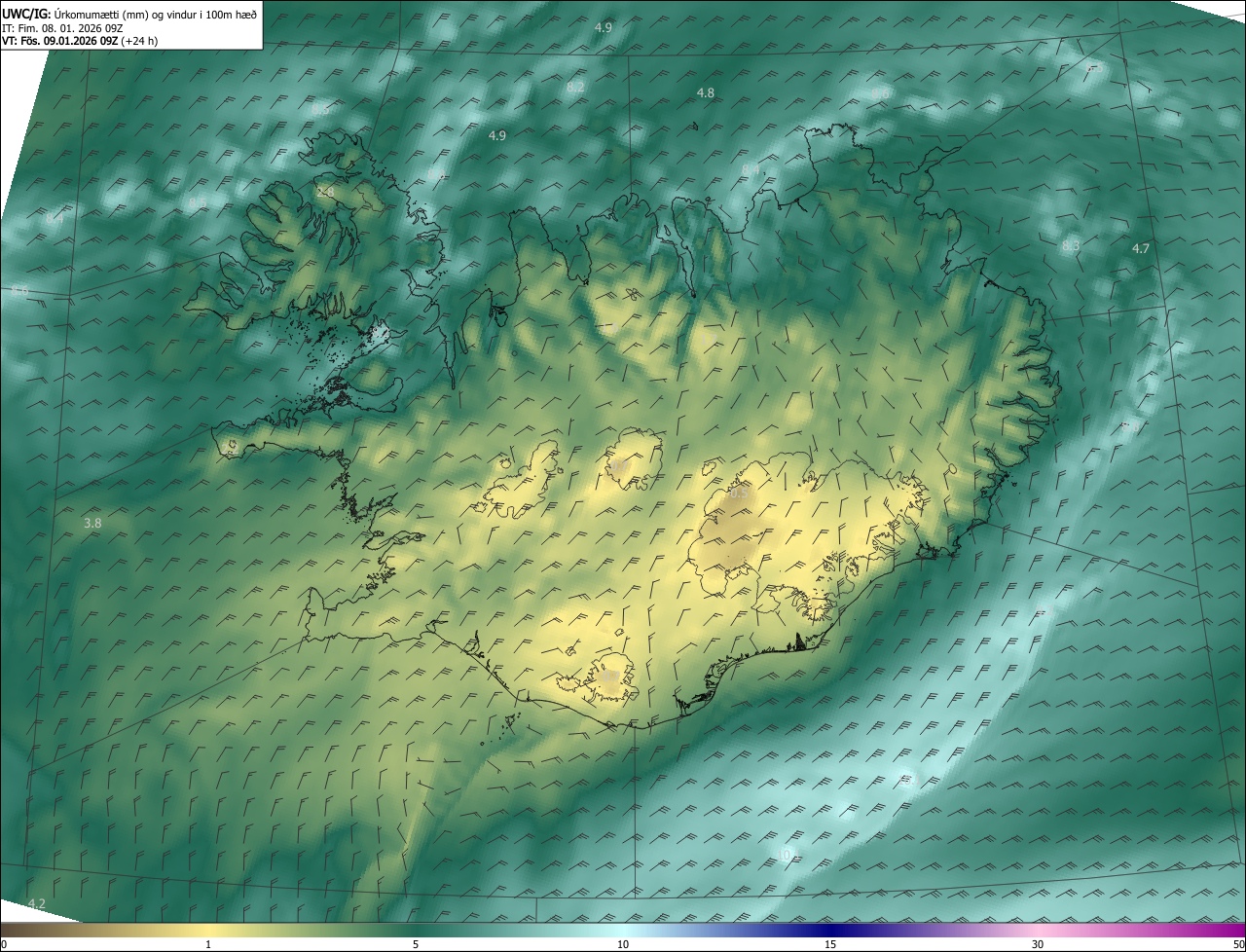The image size is (1246, 952).
Task: Click the '15' tick on the colour scale
Action: coord(830,945)
